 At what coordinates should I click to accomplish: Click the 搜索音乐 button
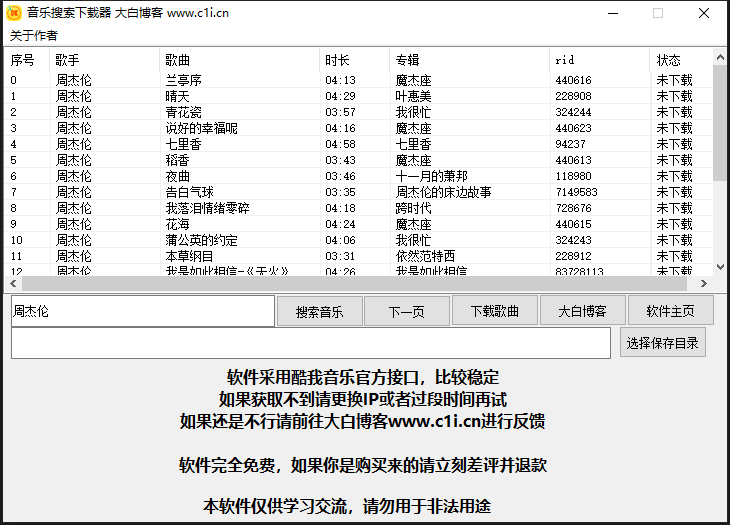319,311
